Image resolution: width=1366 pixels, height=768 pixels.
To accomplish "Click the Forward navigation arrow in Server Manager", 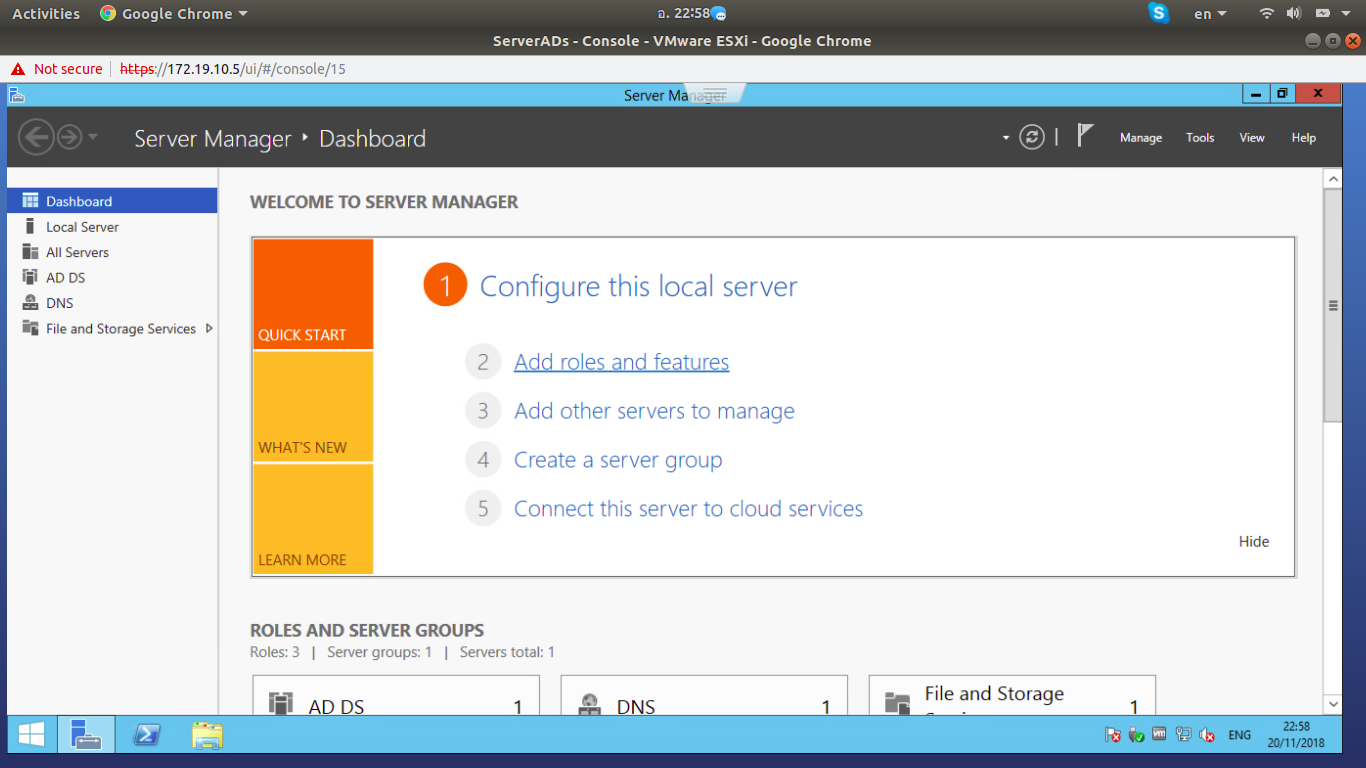I will (x=69, y=137).
